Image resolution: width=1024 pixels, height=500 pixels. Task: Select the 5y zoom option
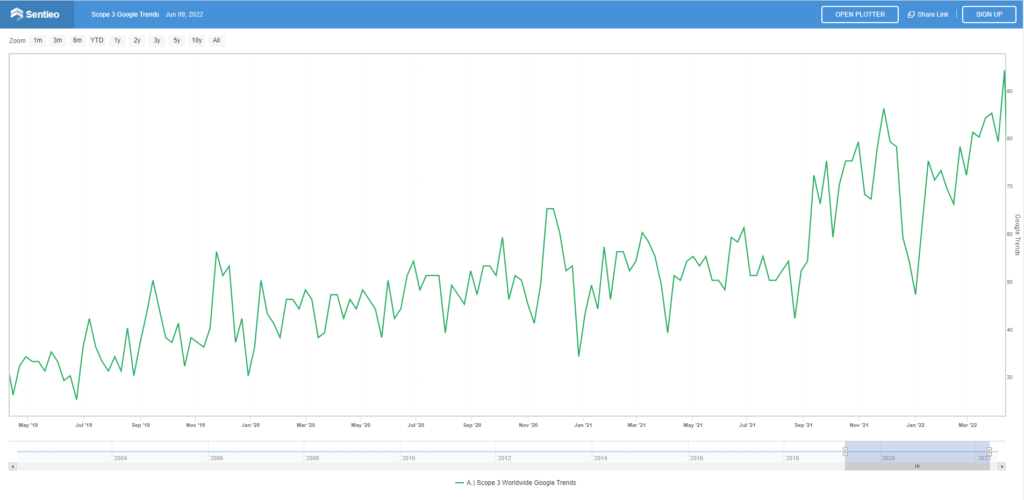176,40
